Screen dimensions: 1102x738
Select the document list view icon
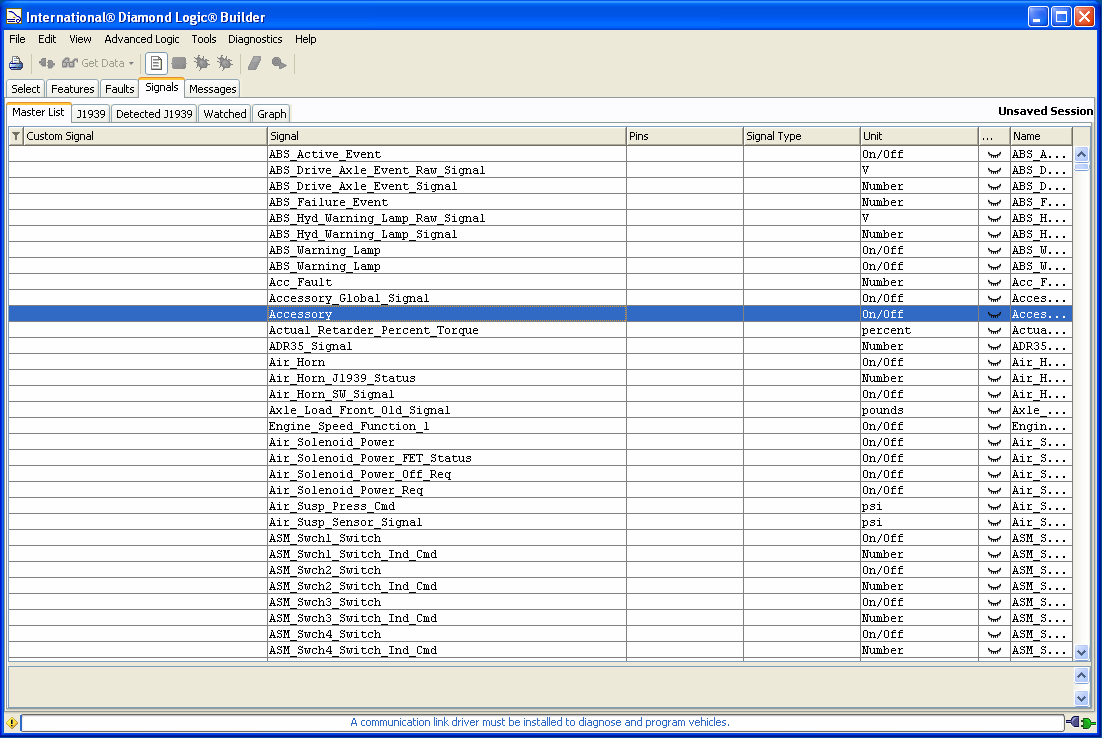(156, 63)
